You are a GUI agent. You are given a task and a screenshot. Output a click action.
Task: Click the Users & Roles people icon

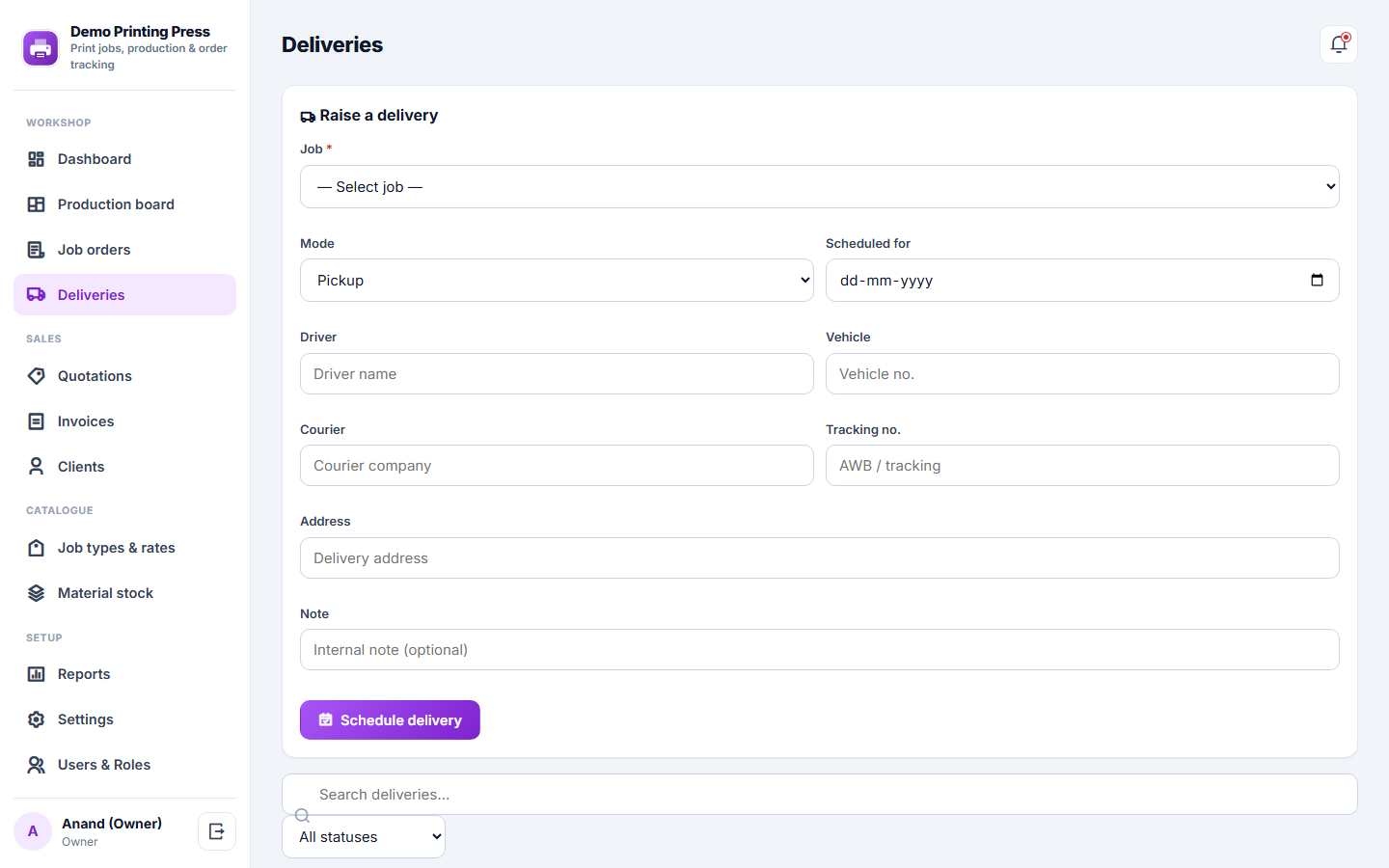(x=37, y=765)
